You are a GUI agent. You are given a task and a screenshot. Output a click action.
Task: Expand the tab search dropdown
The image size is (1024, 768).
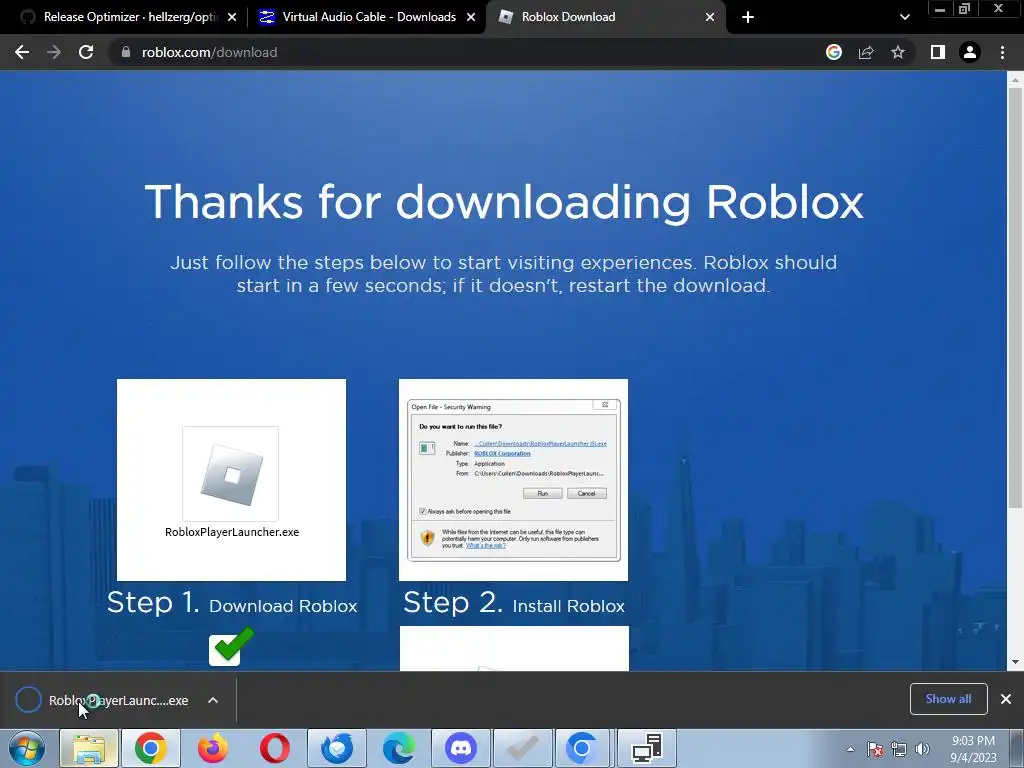coord(904,17)
